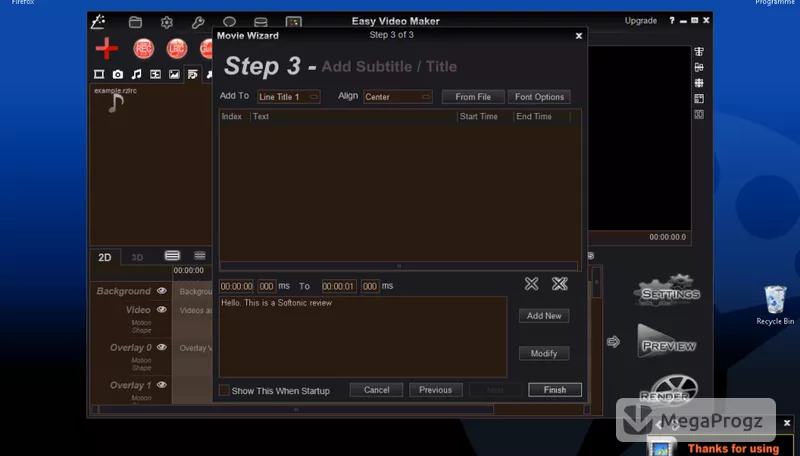Click the Upgrade link in title bar
Screen dimensions: 800x456
coord(640,20)
